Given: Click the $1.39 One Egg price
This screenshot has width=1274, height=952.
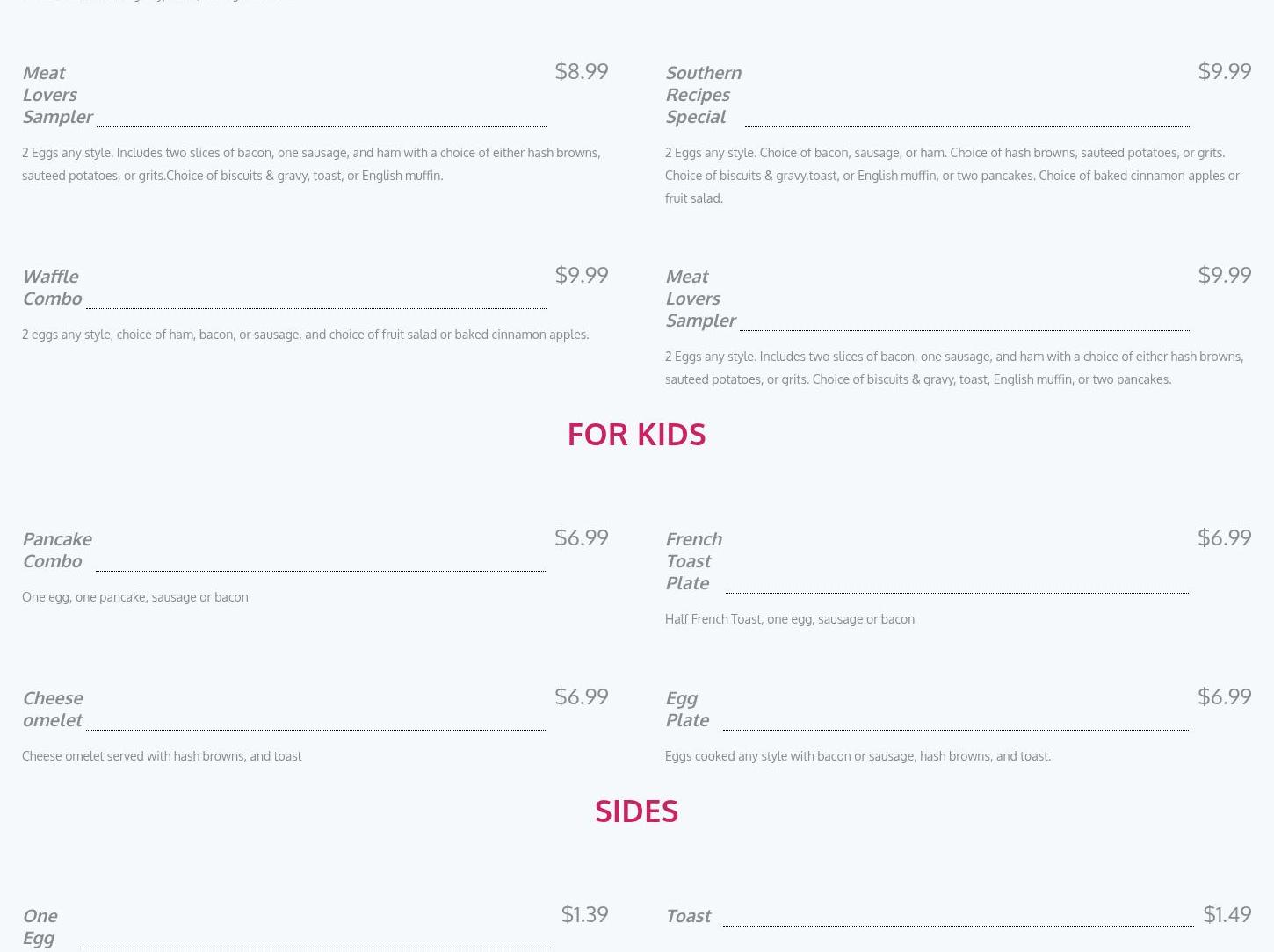Looking at the screenshot, I should pos(585,914).
